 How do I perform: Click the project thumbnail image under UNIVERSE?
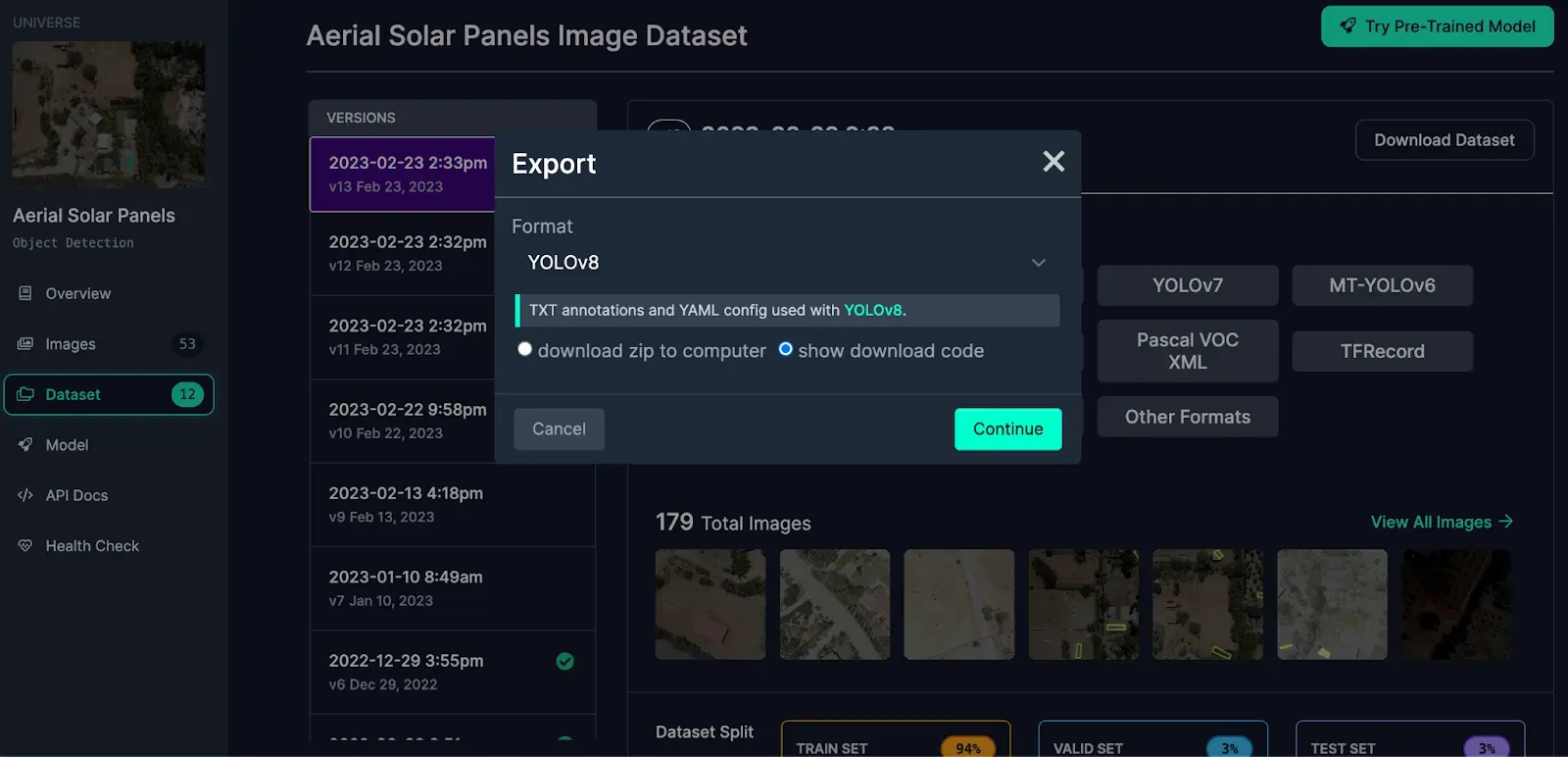tap(109, 115)
